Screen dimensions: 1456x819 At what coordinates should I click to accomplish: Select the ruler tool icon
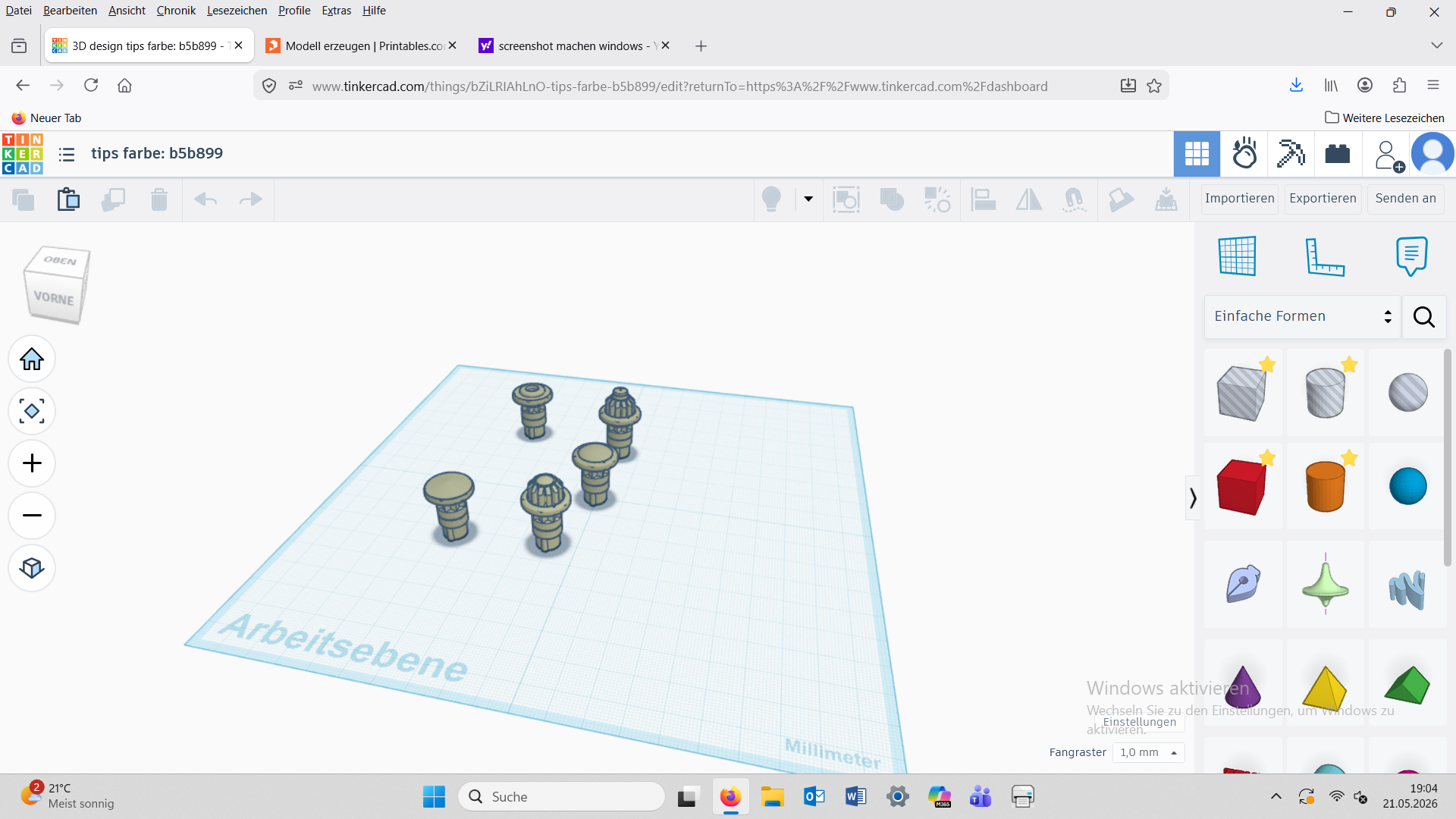(1324, 256)
